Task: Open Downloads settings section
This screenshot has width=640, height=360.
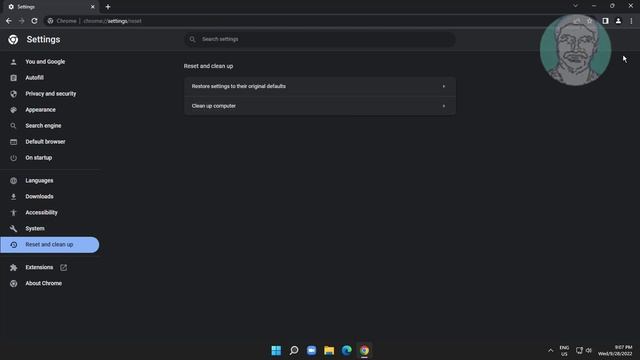Action: (x=39, y=196)
